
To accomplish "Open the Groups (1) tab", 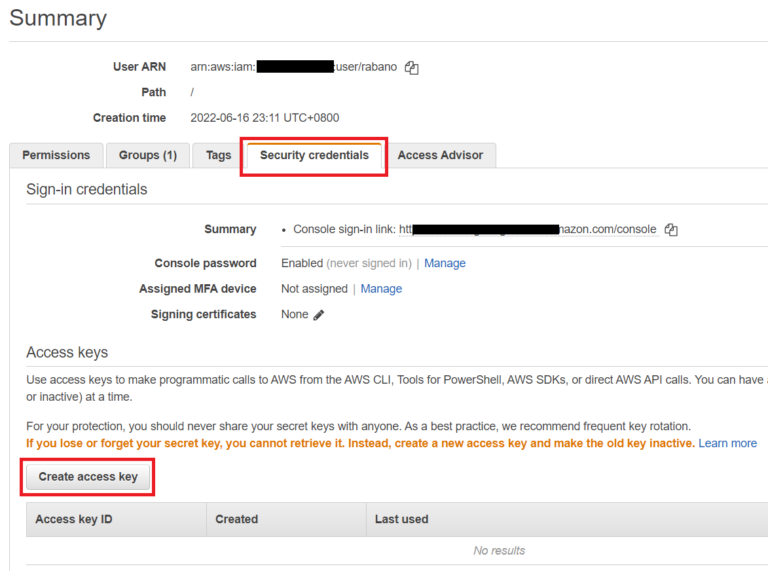I will (x=148, y=155).
